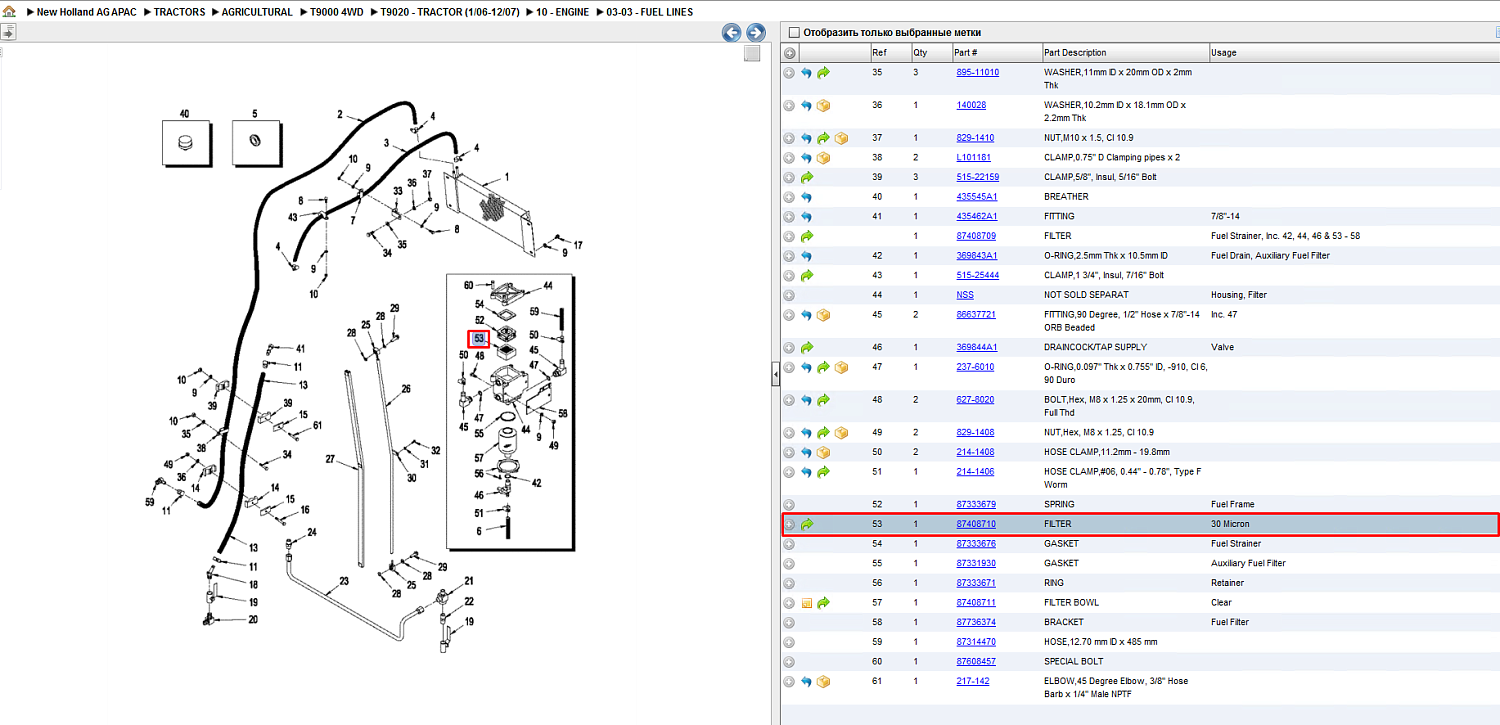Screen dimensions: 1500x725
Task: Click the green arrow icon in Ref 35 row
Action: 823,73
